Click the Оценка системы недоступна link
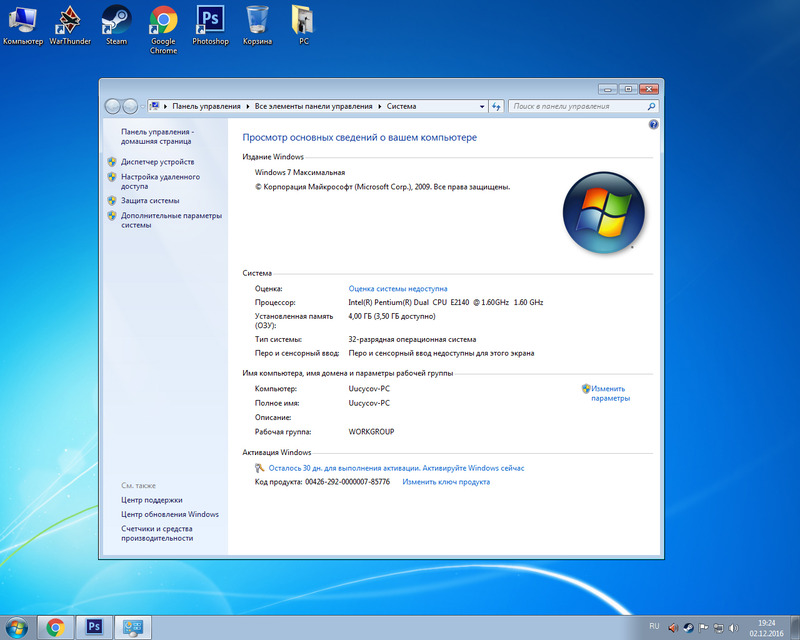This screenshot has height=640, width=800. [398, 288]
